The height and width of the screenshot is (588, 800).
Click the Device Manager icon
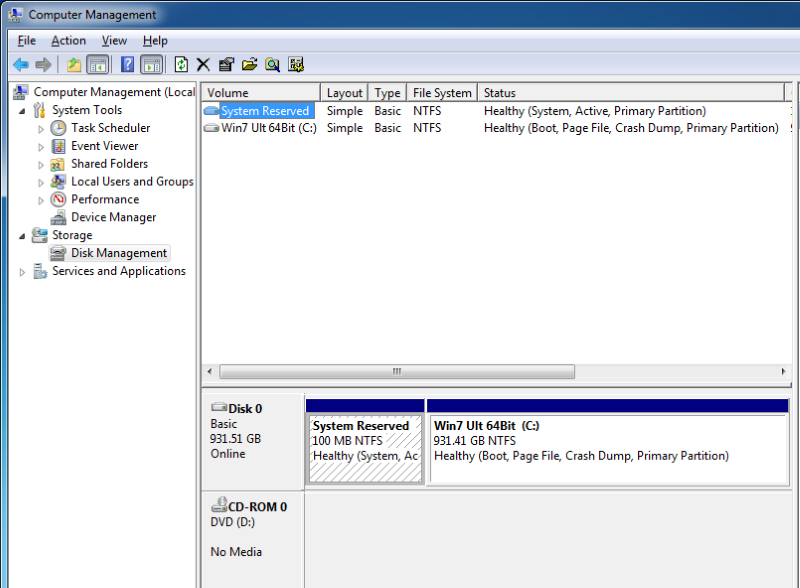[58, 217]
